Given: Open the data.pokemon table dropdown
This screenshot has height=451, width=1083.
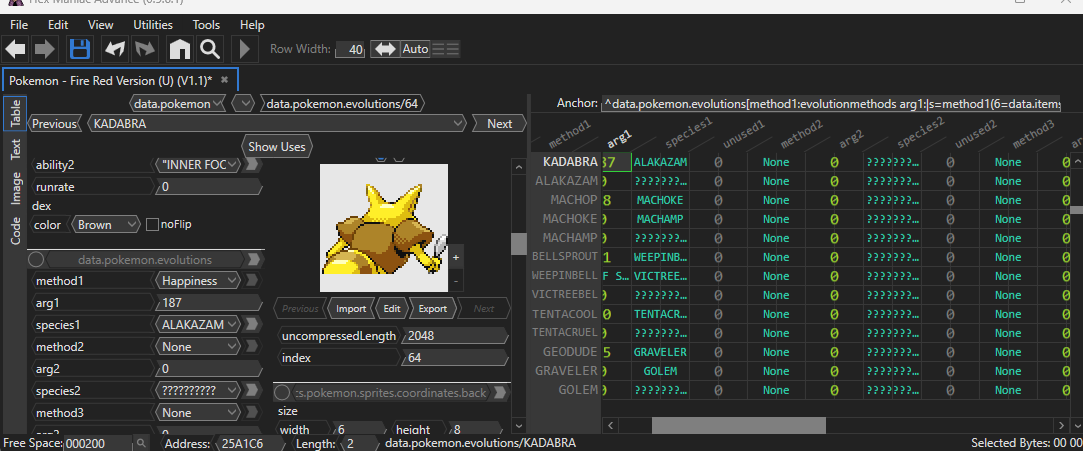Looking at the screenshot, I should tap(178, 104).
